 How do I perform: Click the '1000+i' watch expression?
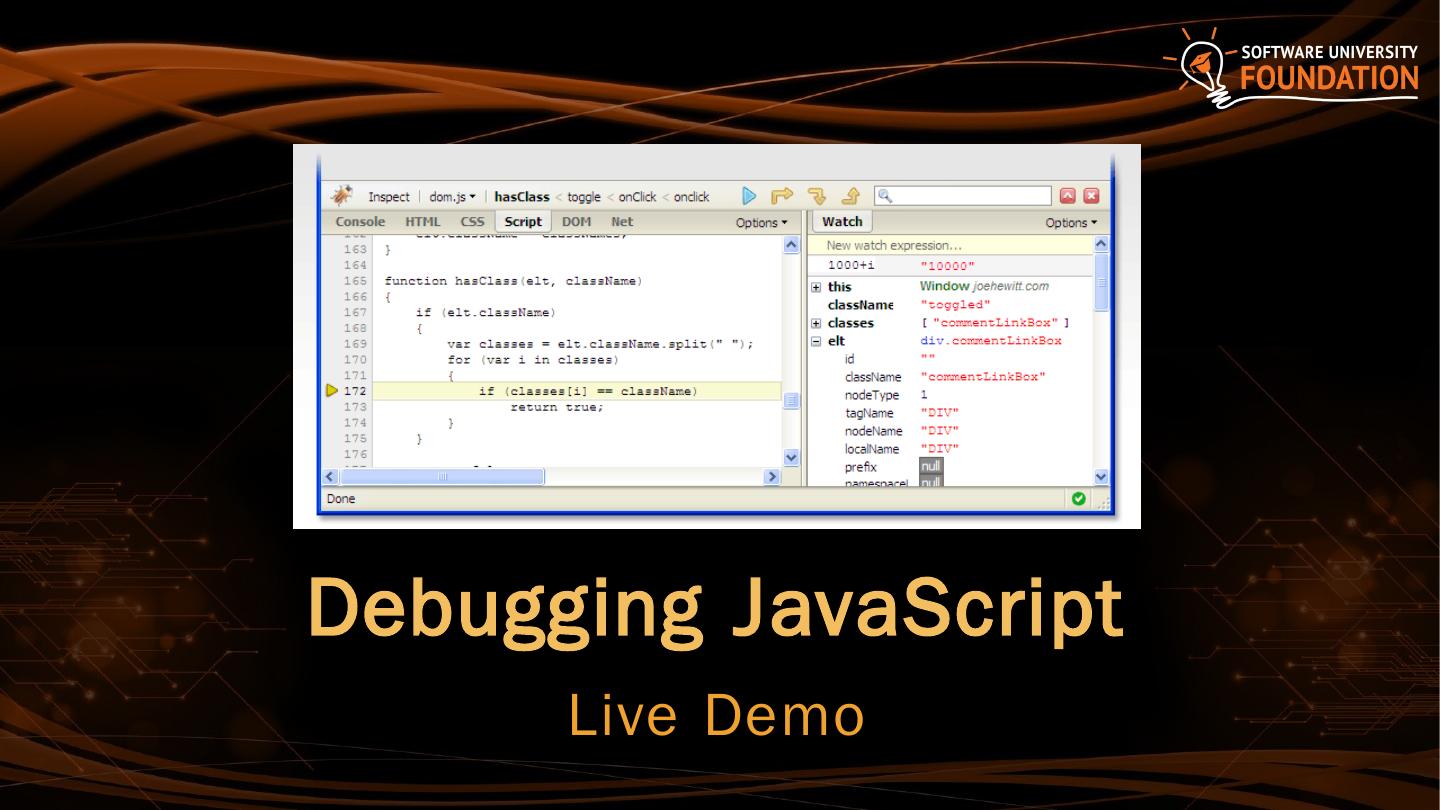pos(851,266)
